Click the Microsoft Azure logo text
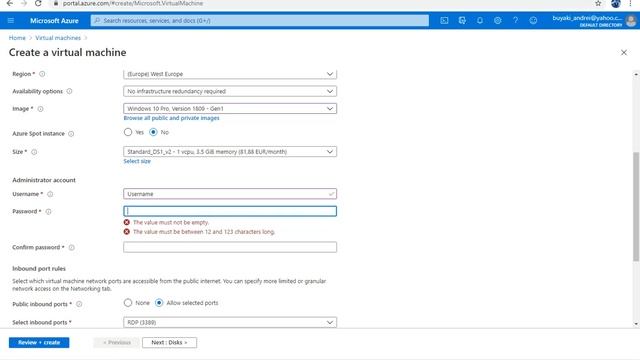This screenshot has width=640, height=360. (54, 20)
